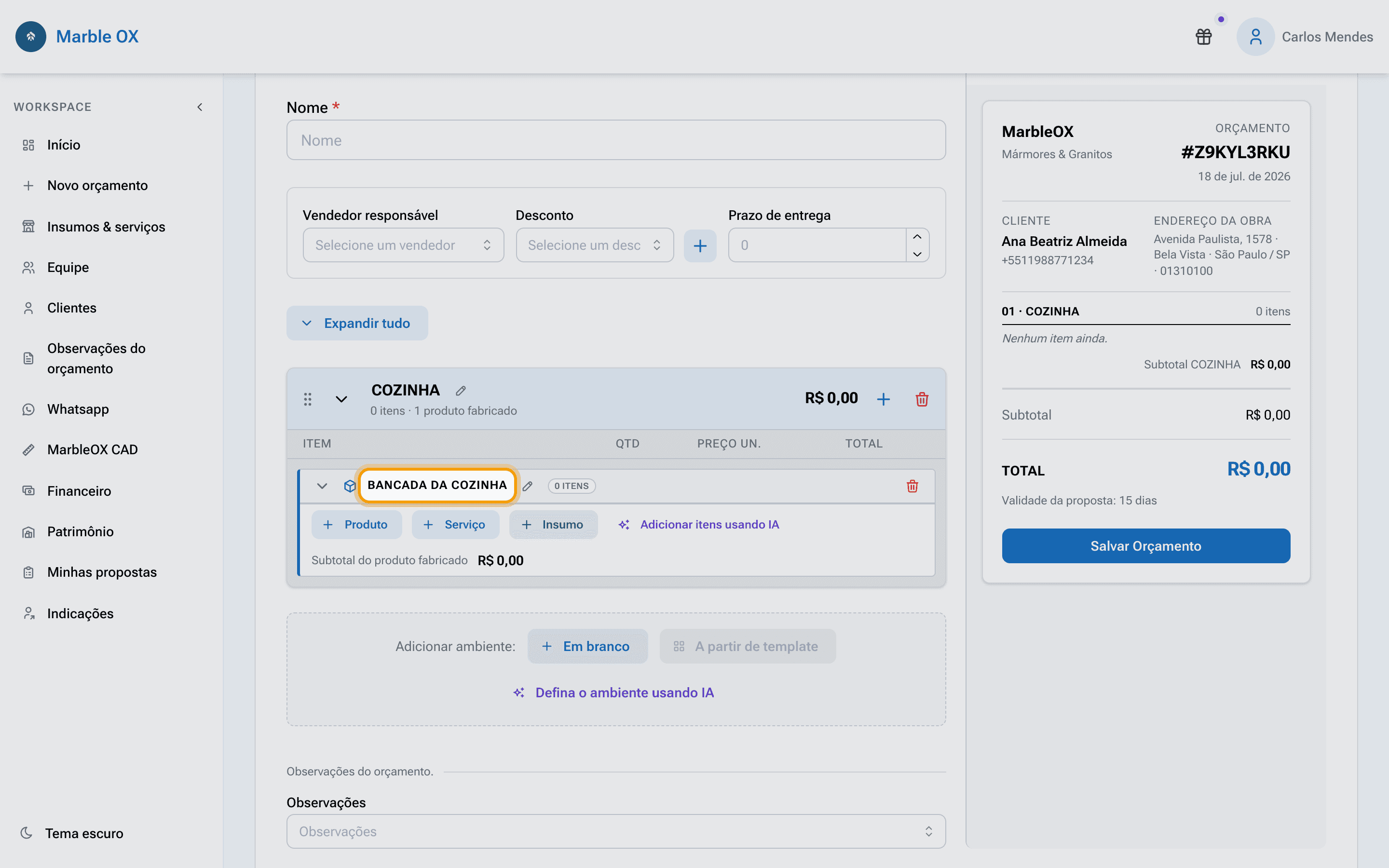Add item to COZINHA with plus icon

[884, 399]
